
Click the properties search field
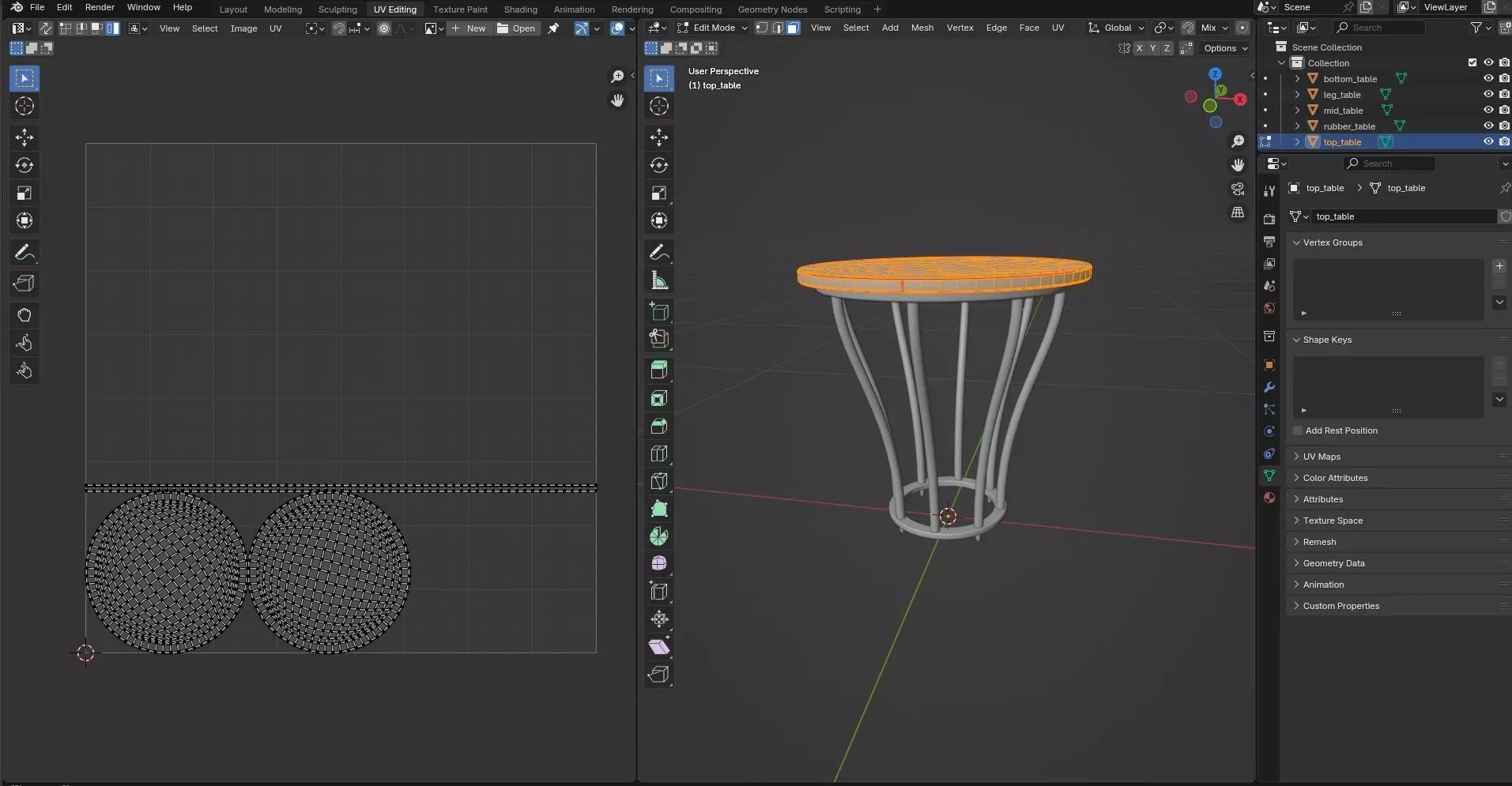point(1389,164)
